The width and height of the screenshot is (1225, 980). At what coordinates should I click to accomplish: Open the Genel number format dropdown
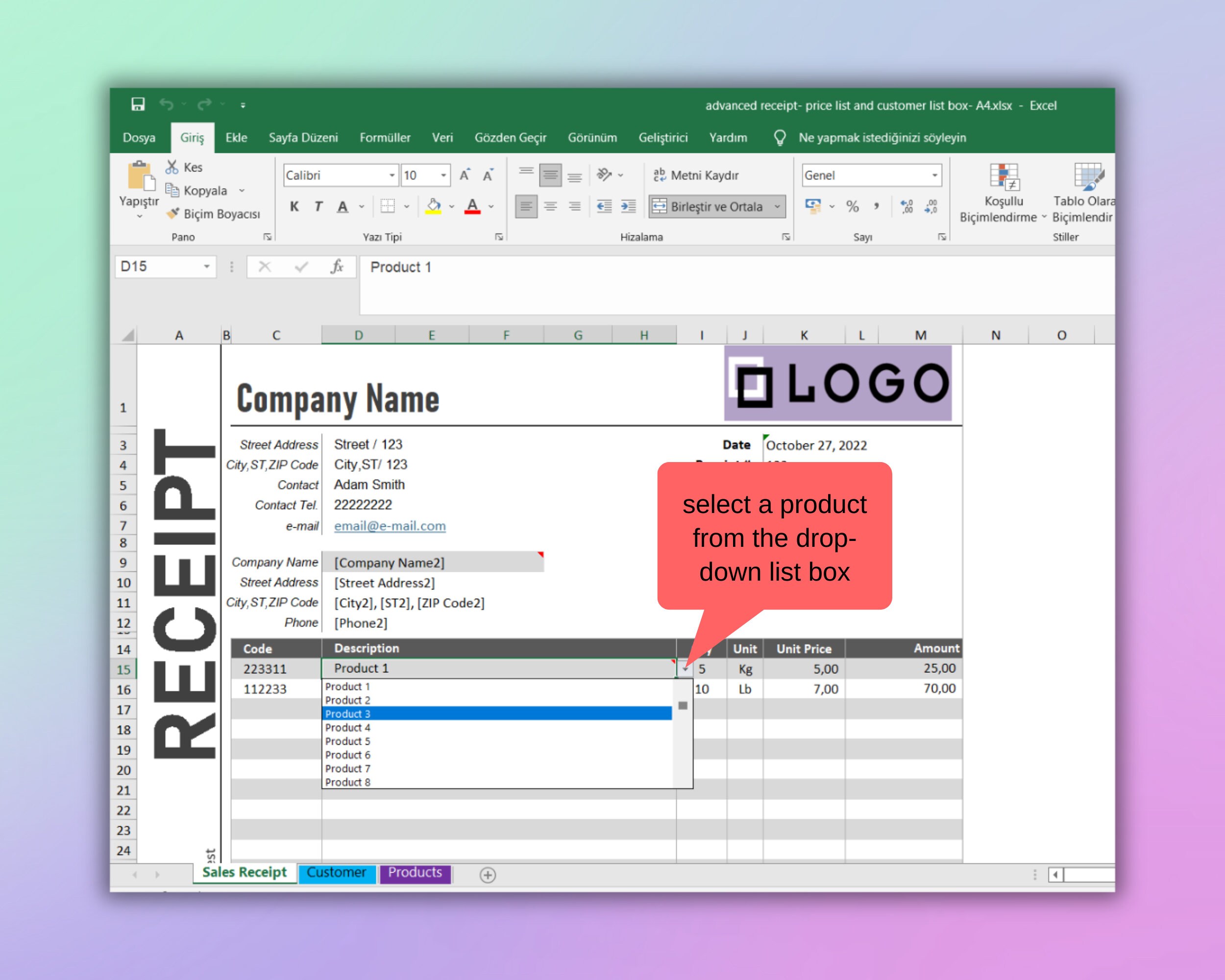click(934, 175)
